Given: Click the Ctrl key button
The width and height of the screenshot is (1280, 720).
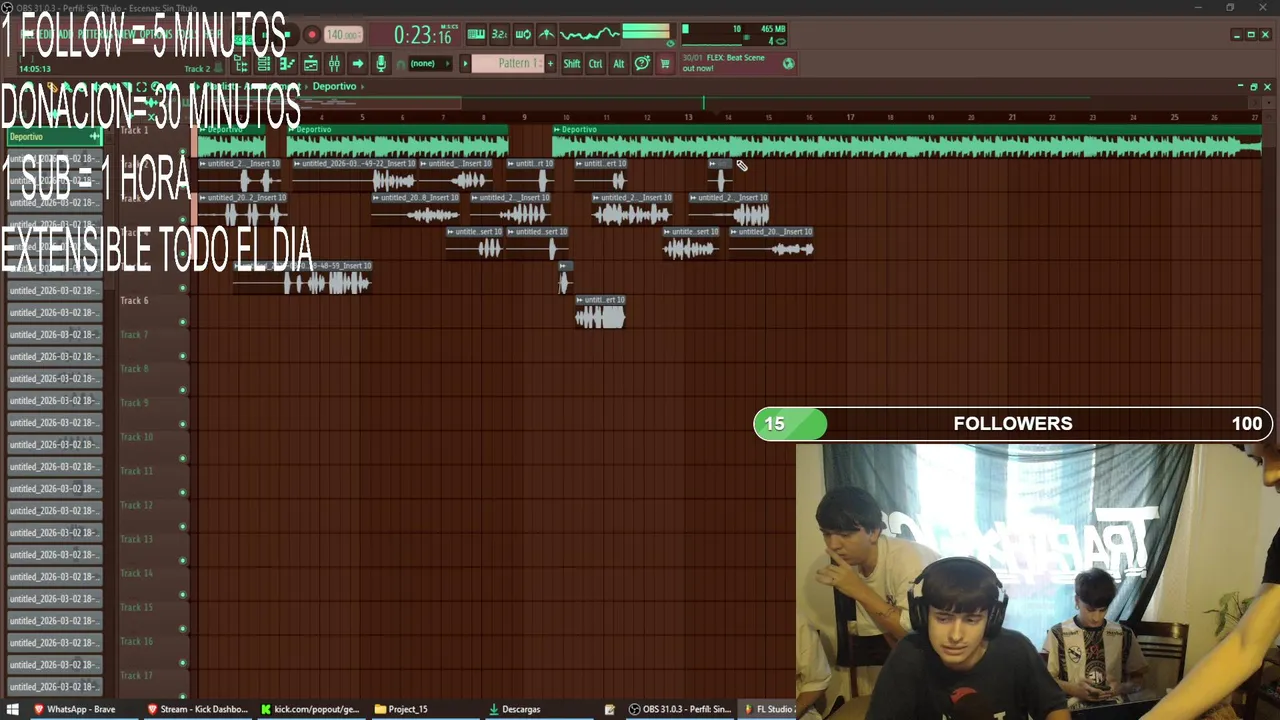Looking at the screenshot, I should click(x=596, y=64).
